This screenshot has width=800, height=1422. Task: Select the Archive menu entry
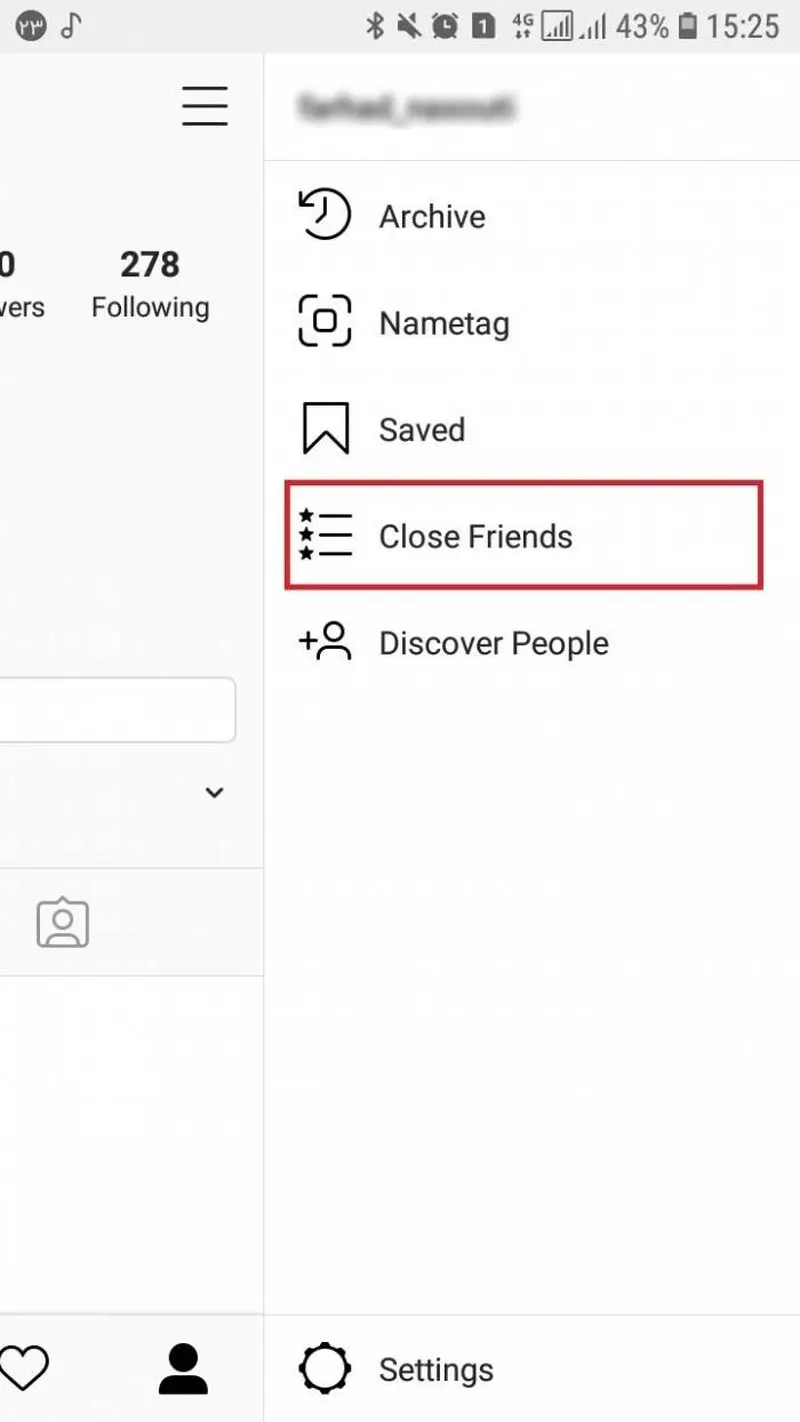click(x=532, y=215)
